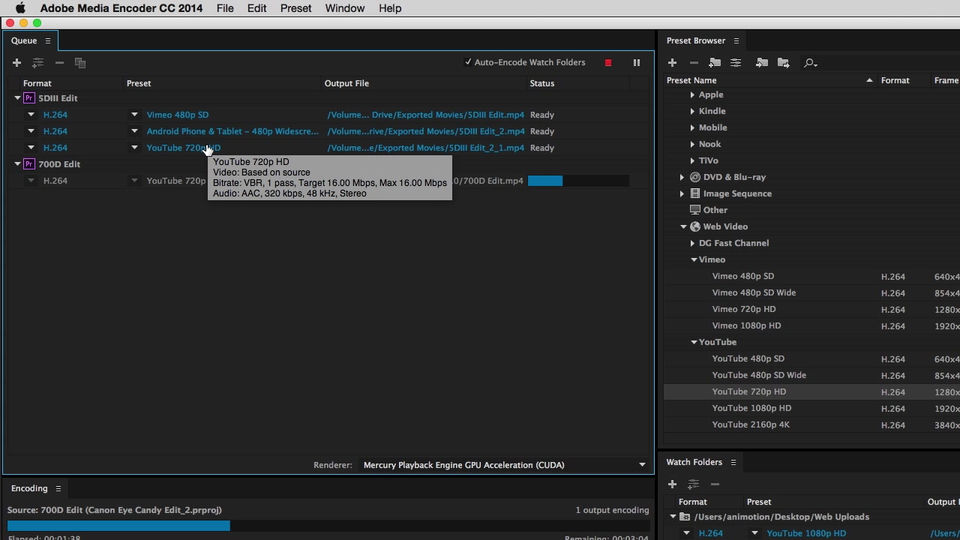Image resolution: width=960 pixels, height=540 pixels.
Task: Click delete preset minus icon in Preset Browser
Action: click(694, 62)
